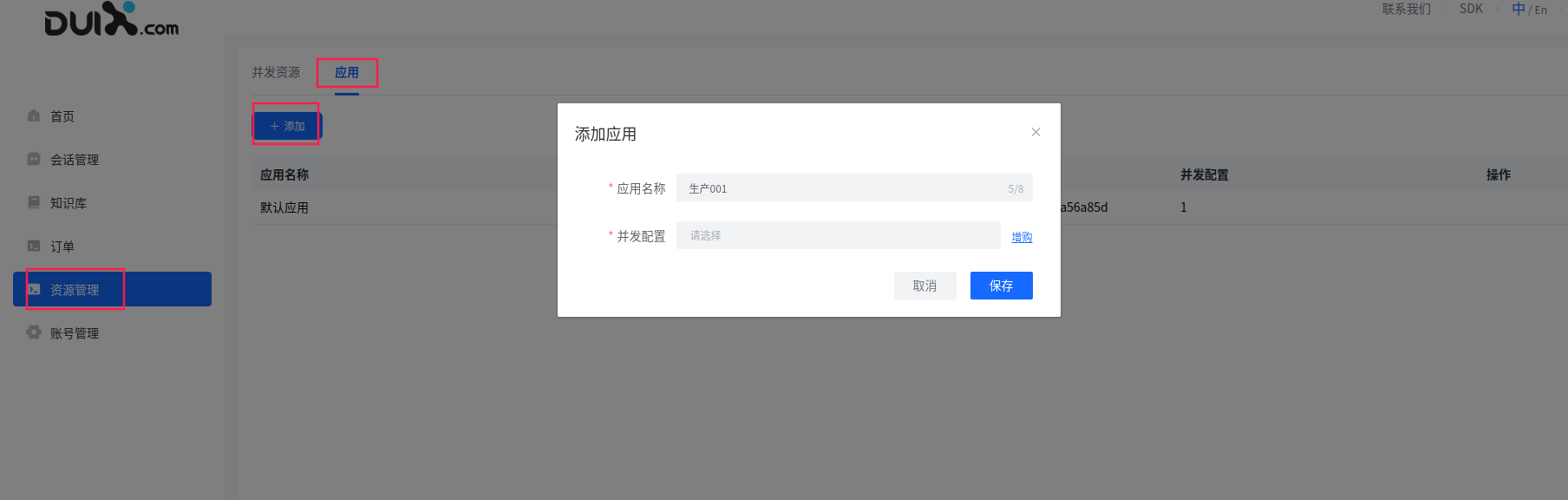1568x500 pixels.
Task: Click the 添加 button with plus sign
Action: (x=287, y=126)
